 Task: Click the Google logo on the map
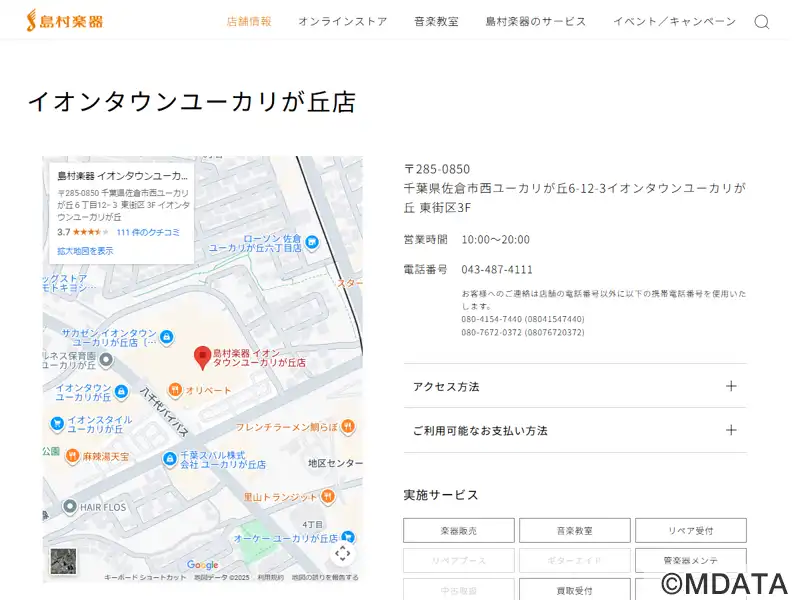[x=203, y=565]
